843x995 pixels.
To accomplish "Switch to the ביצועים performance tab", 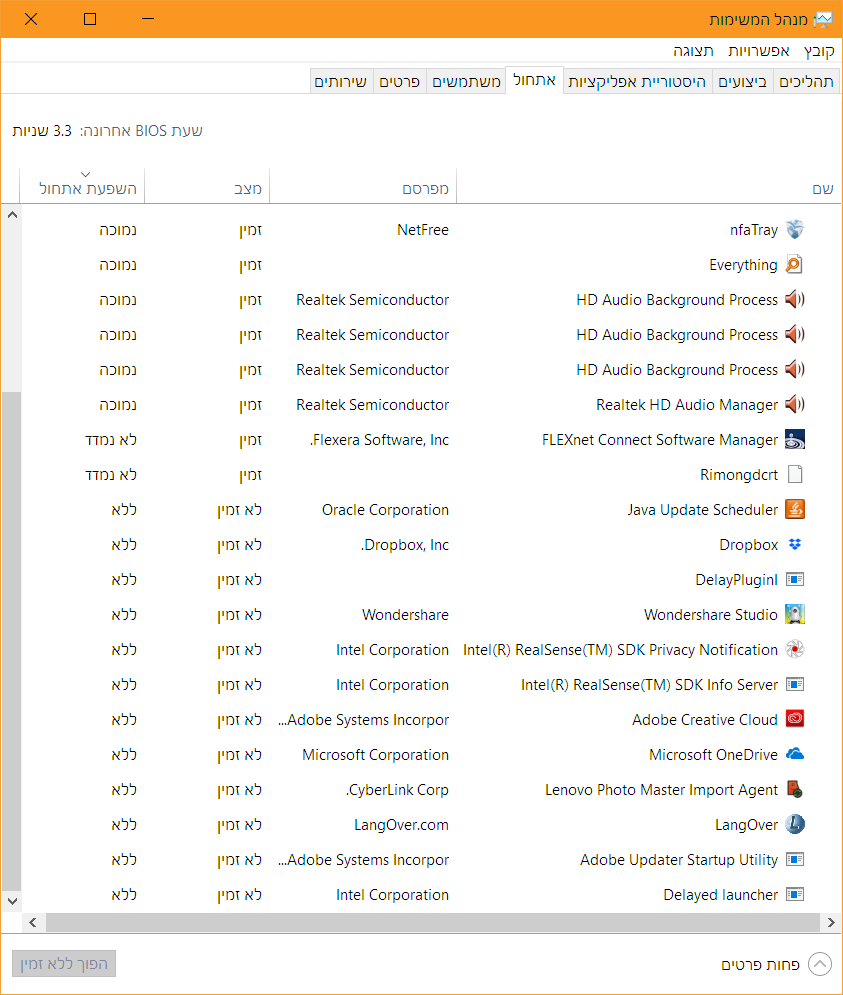I will click(742, 81).
